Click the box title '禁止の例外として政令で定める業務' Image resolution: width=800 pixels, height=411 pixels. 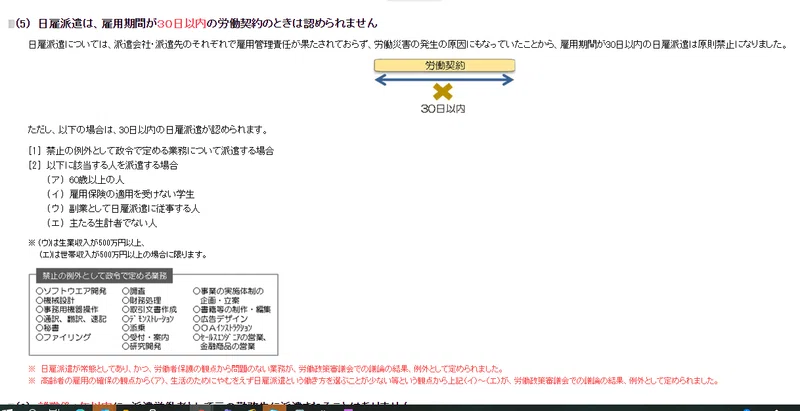coord(105,276)
